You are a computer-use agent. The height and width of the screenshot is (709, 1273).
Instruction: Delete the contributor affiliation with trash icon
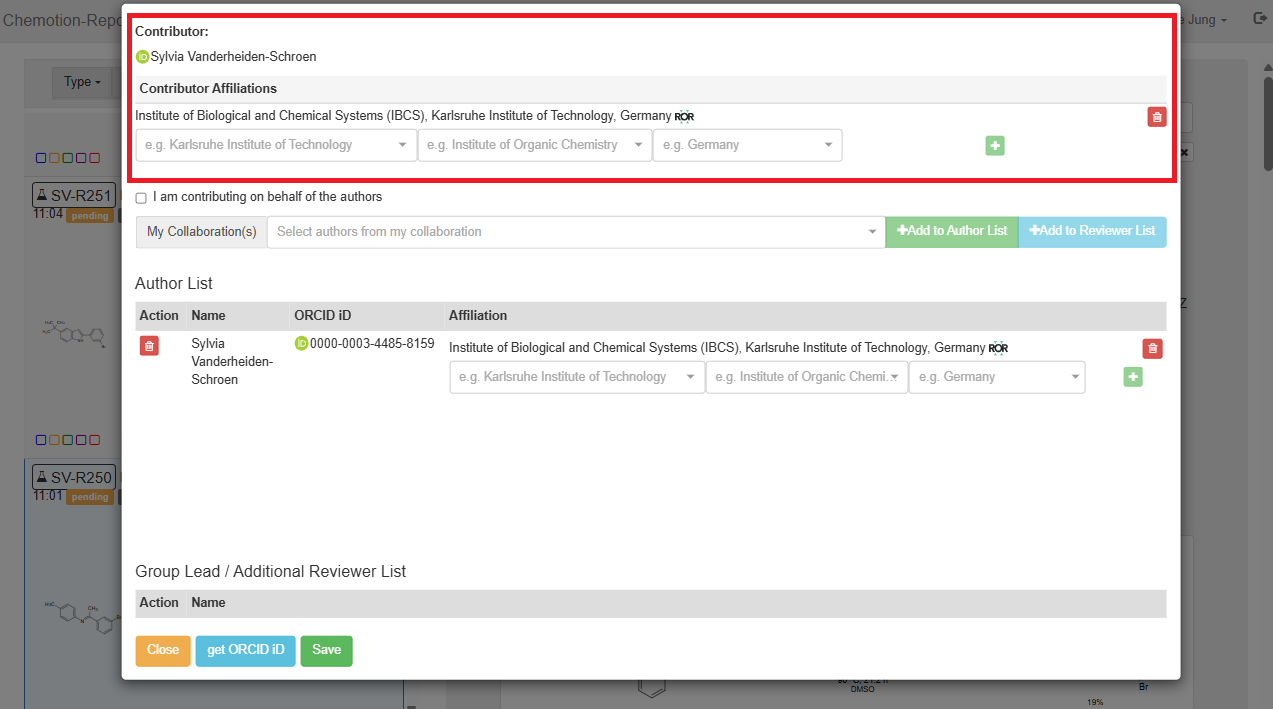(x=1156, y=117)
